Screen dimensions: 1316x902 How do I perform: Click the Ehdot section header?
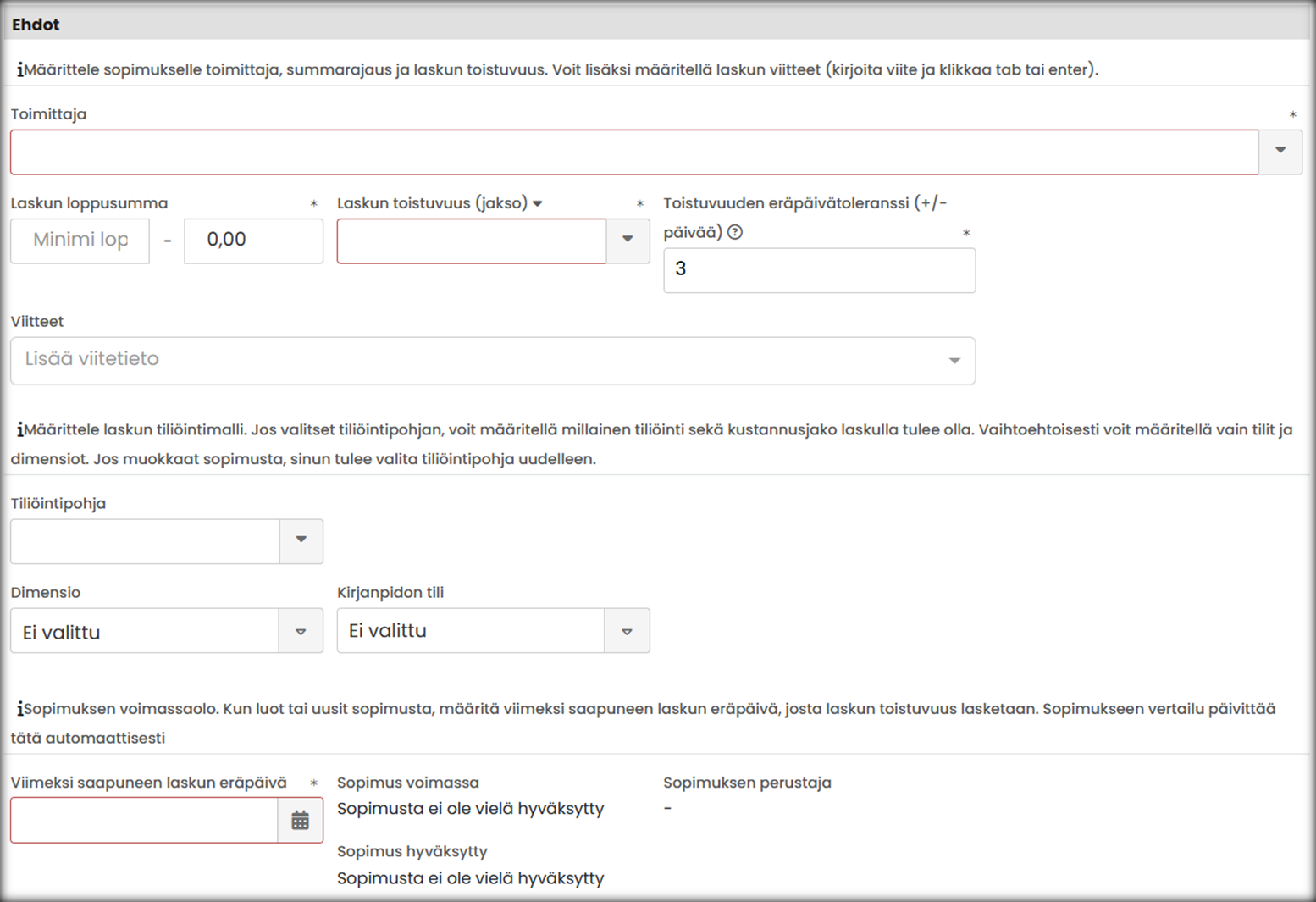click(x=36, y=25)
